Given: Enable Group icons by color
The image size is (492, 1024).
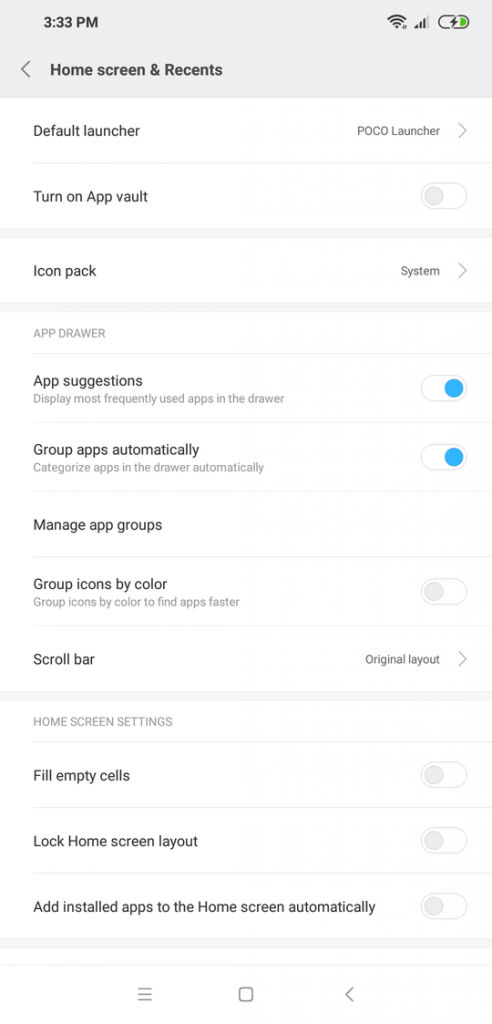Looking at the screenshot, I should (444, 592).
